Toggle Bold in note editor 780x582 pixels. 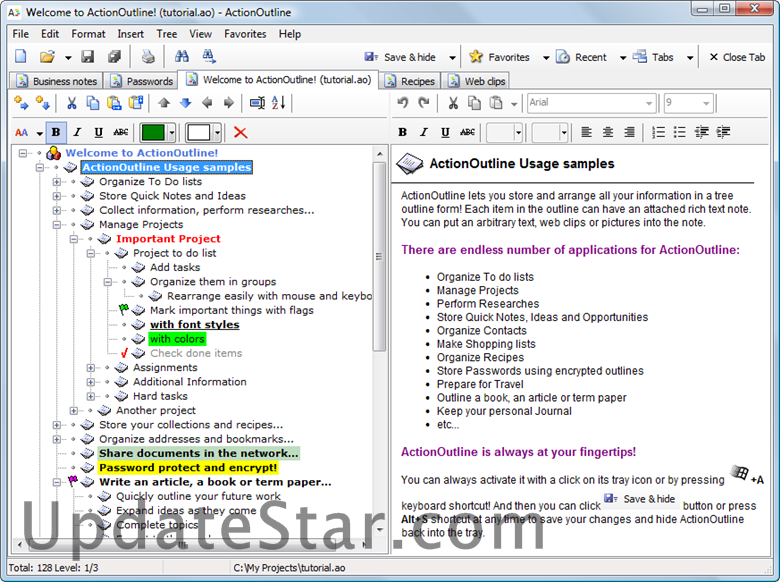[402, 132]
